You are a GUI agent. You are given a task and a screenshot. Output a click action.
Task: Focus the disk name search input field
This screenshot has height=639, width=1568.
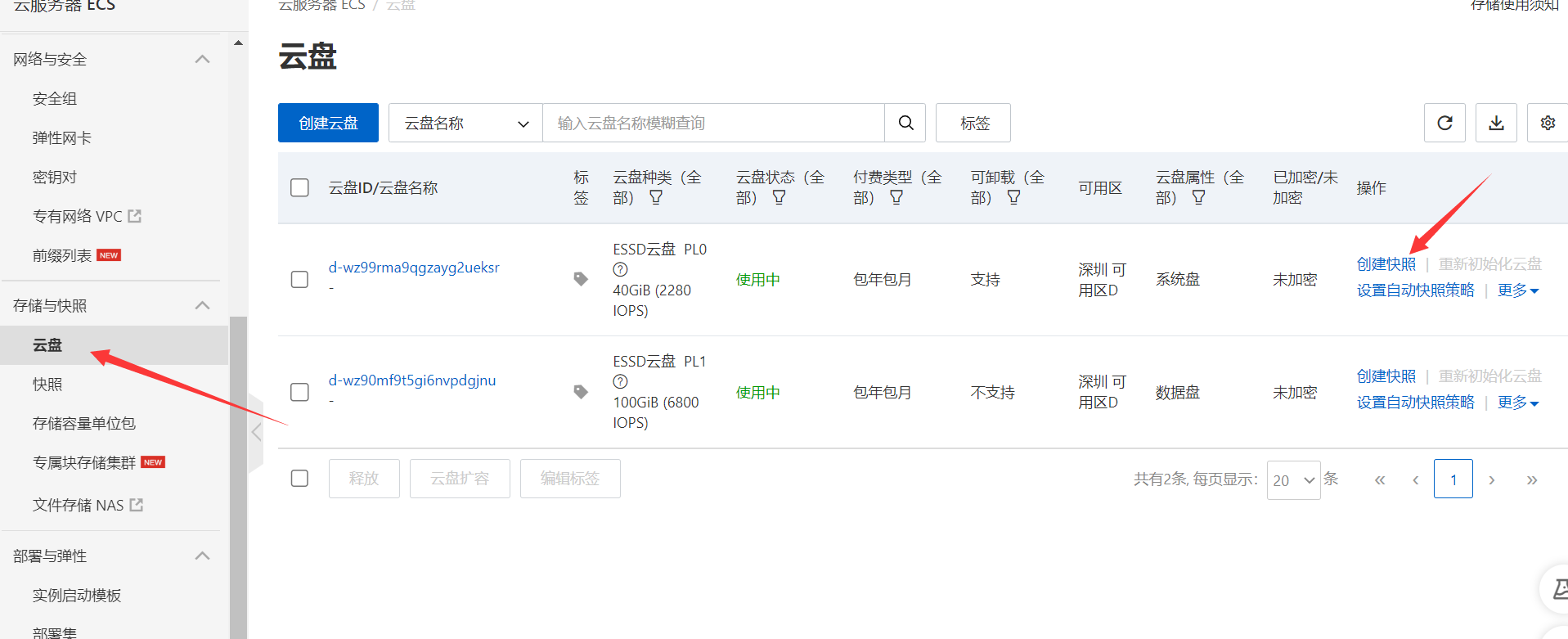click(x=713, y=123)
